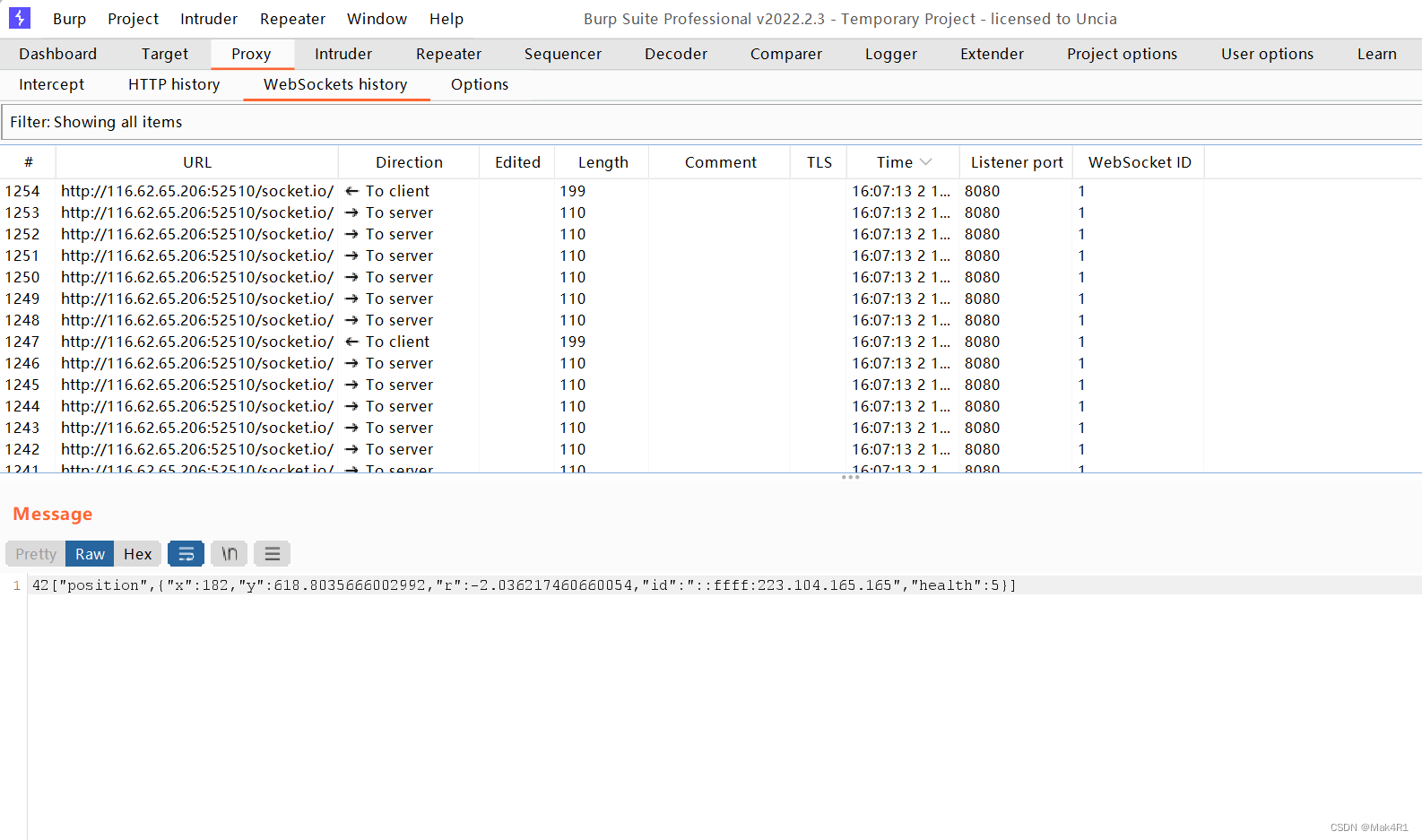
Task: Click the Time column sort chevron
Action: coord(926,162)
